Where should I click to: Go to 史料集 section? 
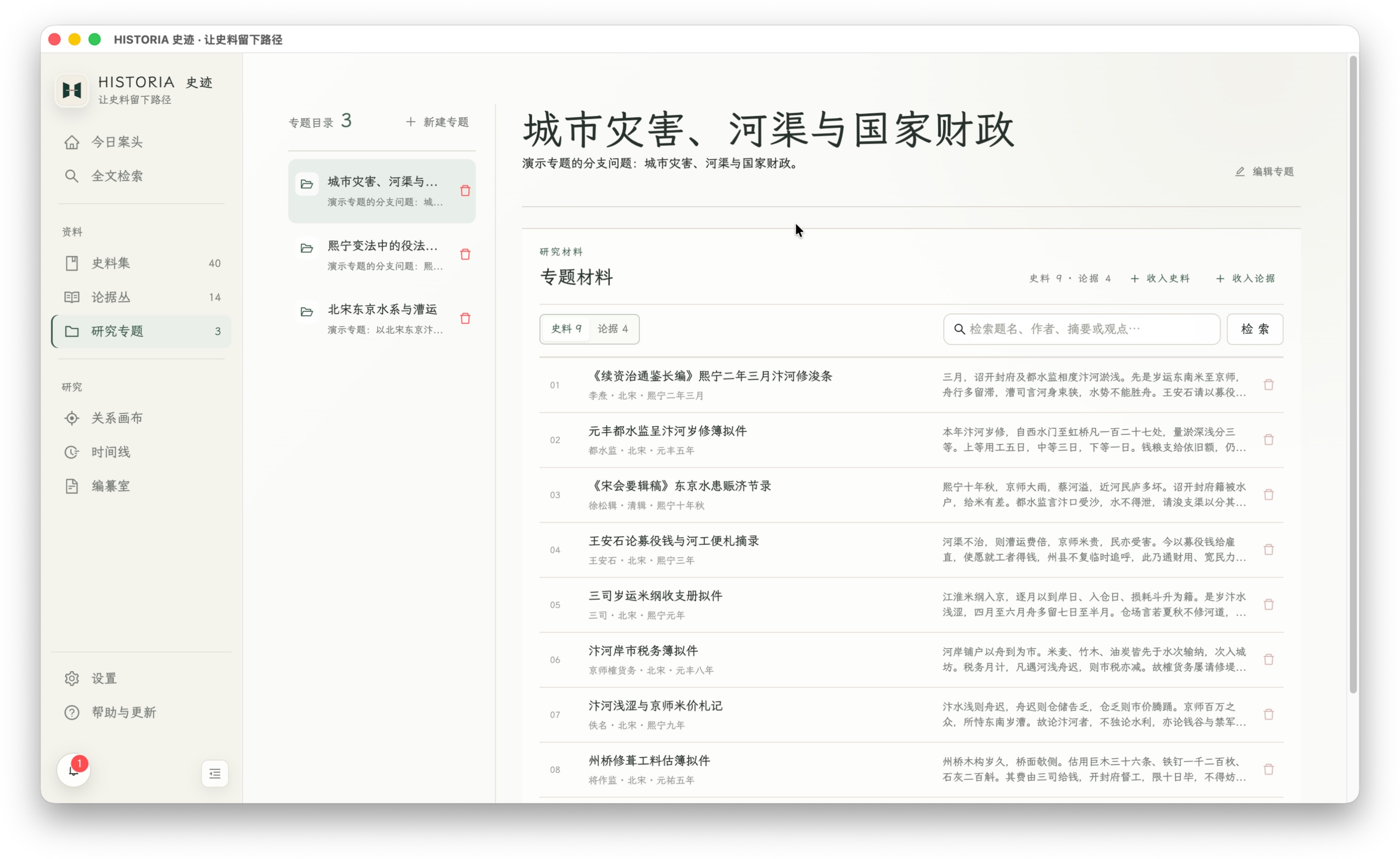(141, 263)
